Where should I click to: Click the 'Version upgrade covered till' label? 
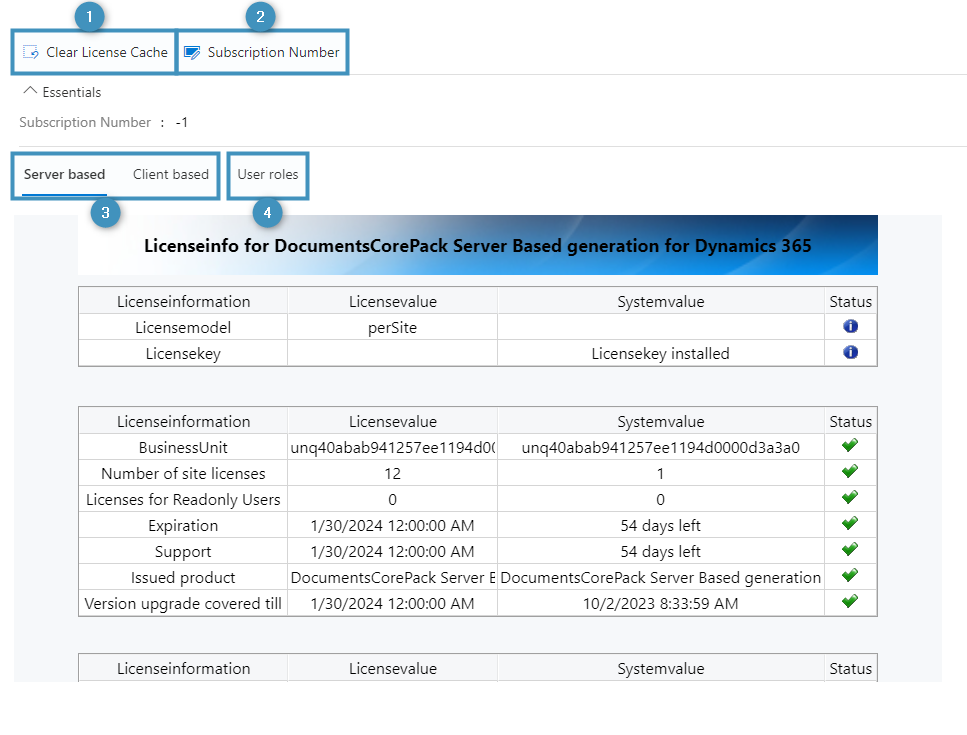tap(183, 604)
